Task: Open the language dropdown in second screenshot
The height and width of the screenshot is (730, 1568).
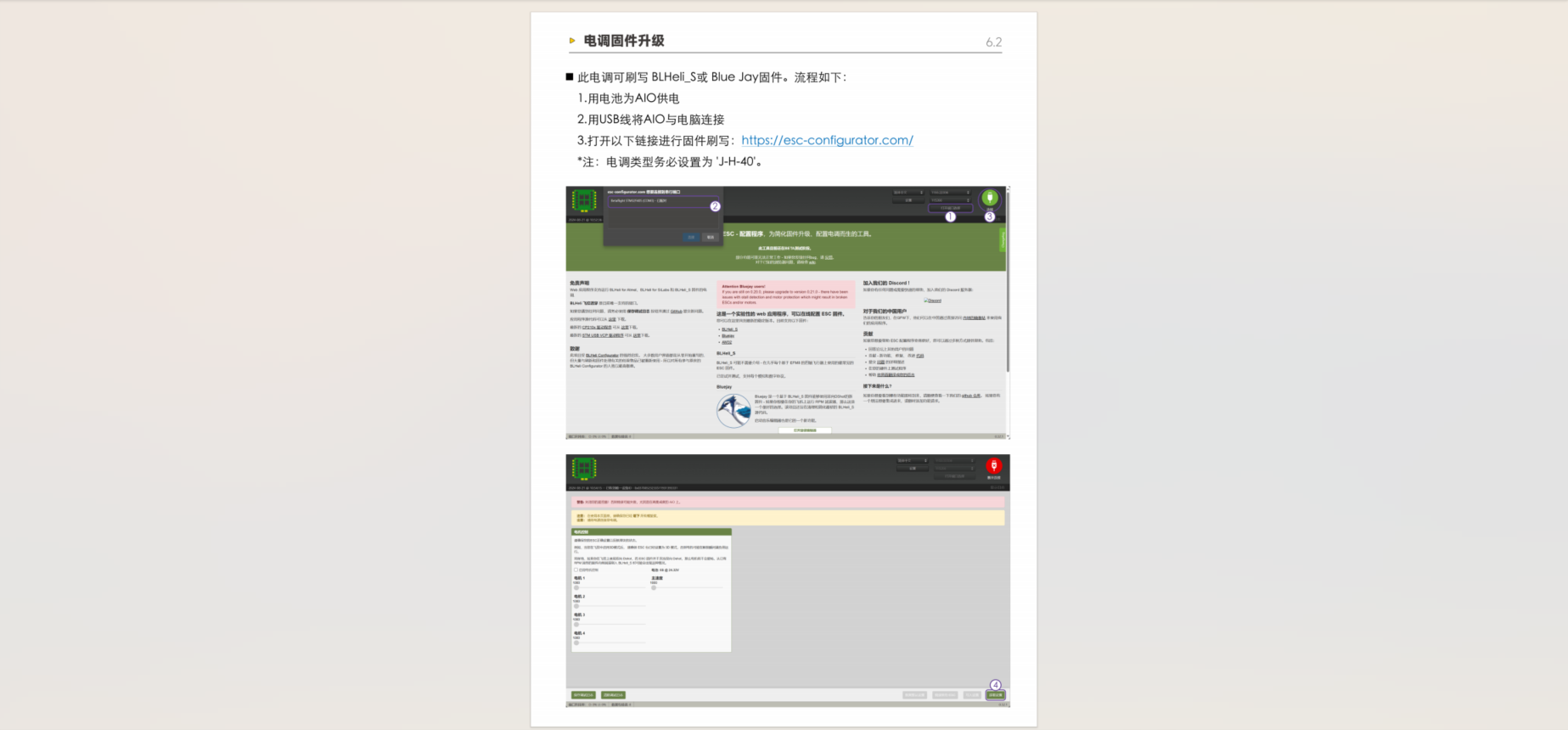Action: pyautogui.click(x=912, y=460)
